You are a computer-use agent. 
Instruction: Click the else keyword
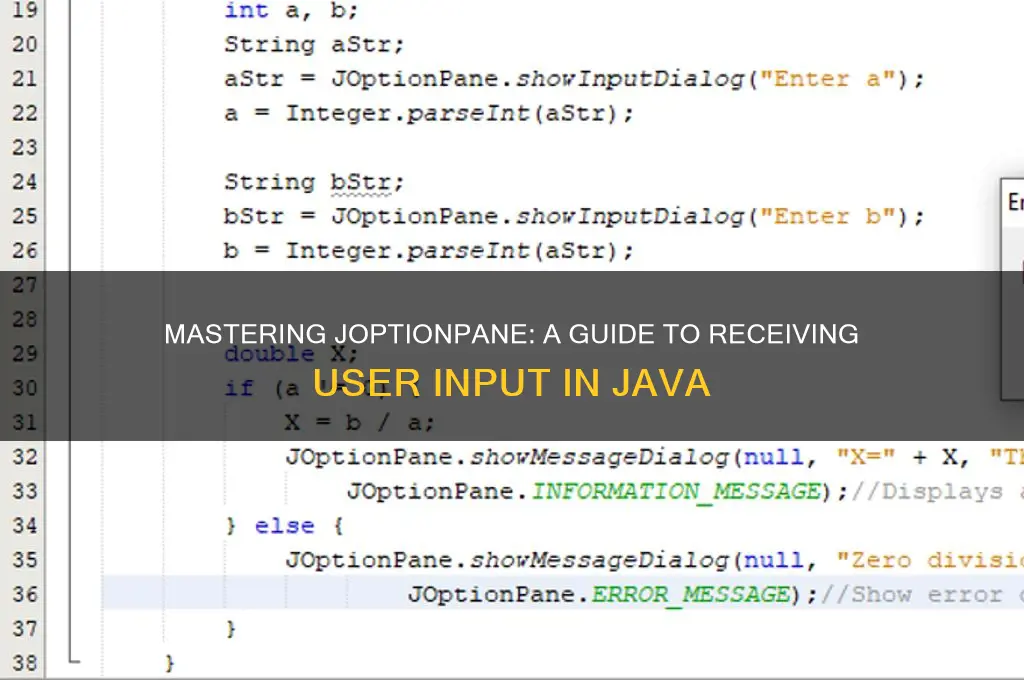coord(284,526)
